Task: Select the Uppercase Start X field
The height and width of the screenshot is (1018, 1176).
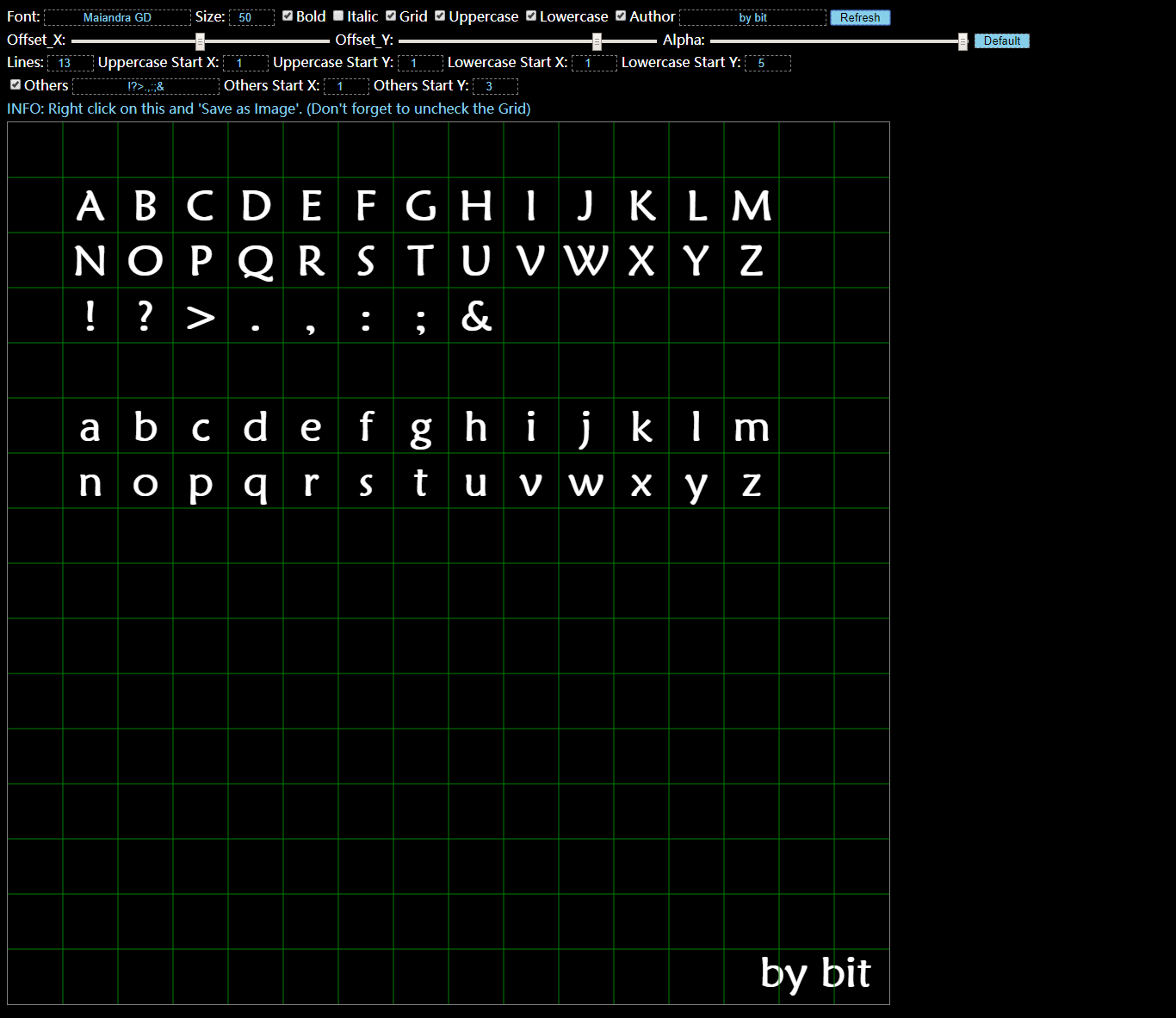Action: pyautogui.click(x=245, y=63)
